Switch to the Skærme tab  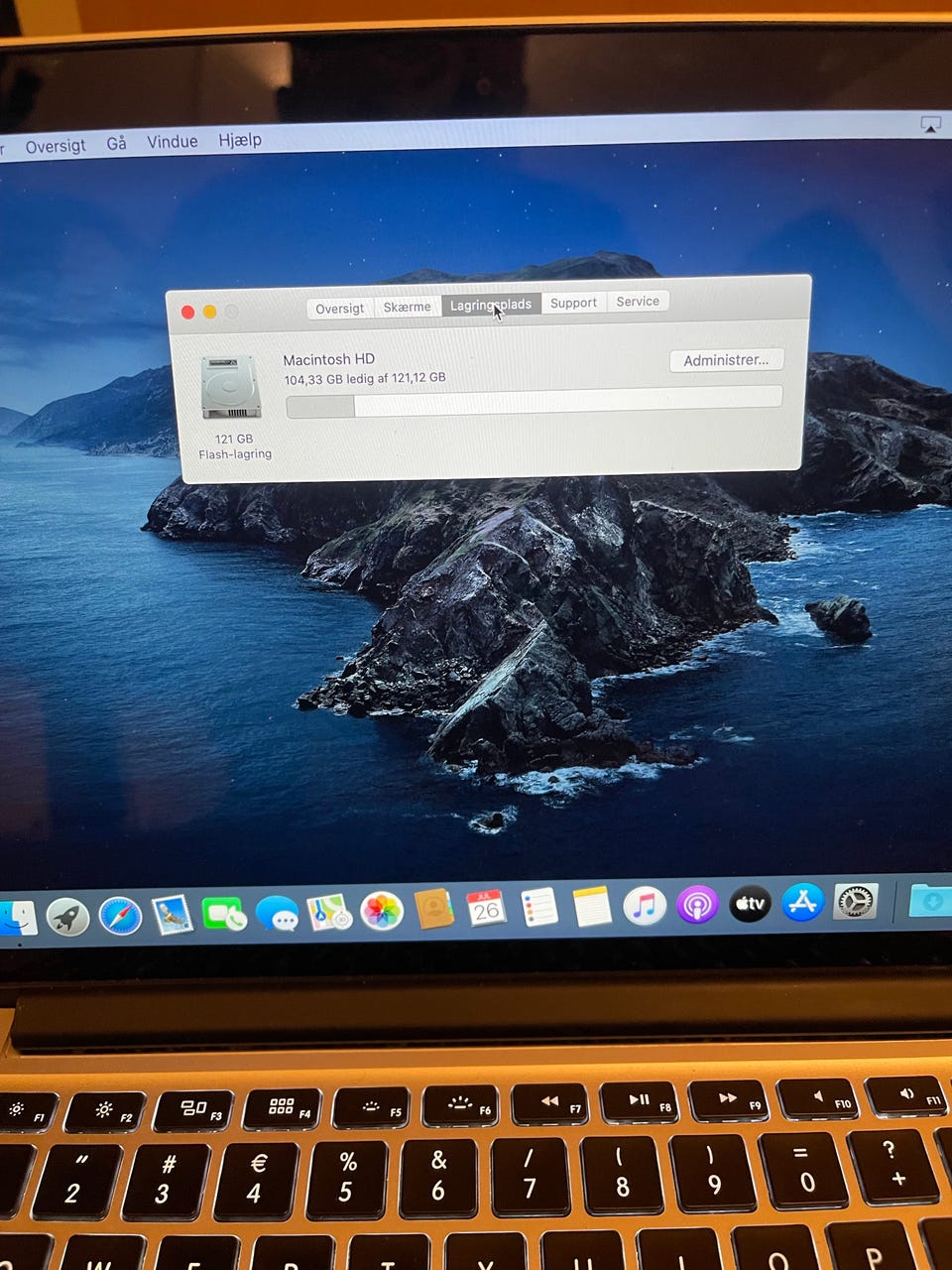(x=407, y=307)
